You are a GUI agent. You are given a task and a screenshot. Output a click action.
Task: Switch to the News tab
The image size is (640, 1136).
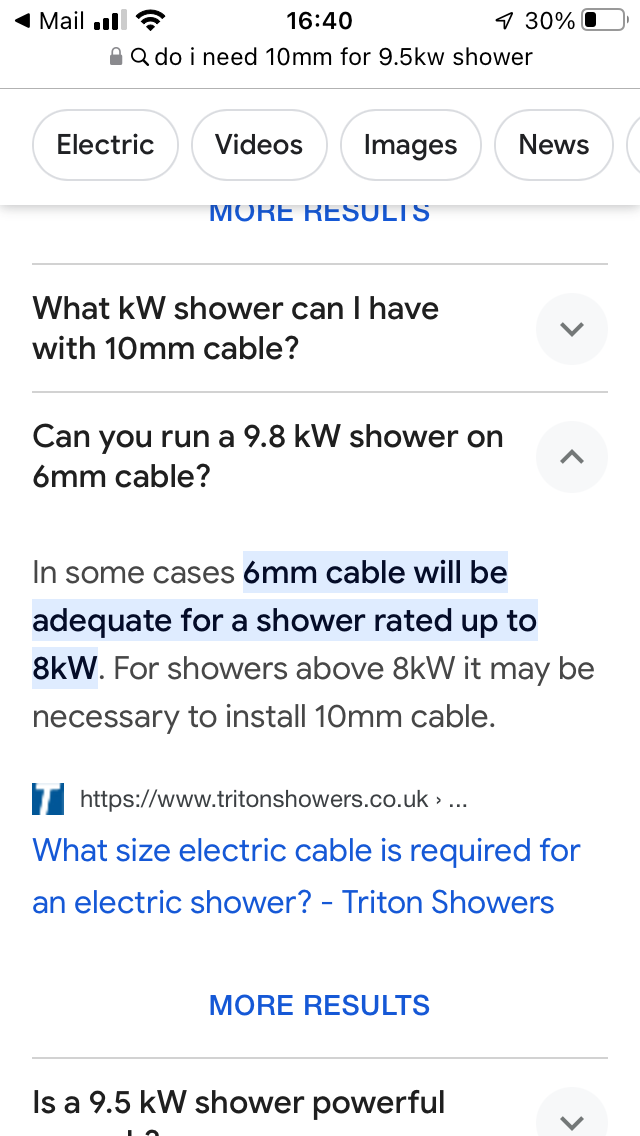click(x=553, y=145)
